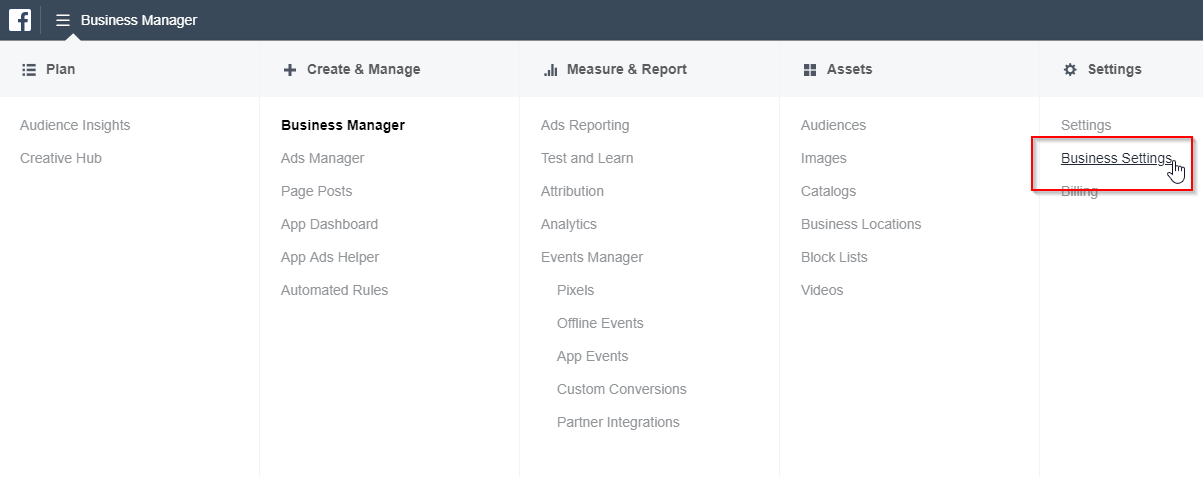
Task: Open App Ads Helper
Action: 330,257
